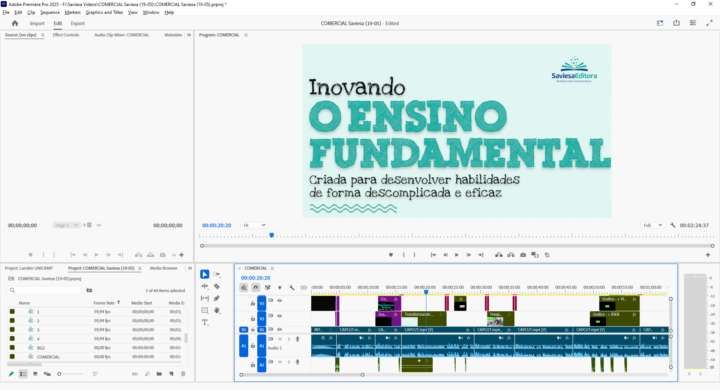Click Program Monitor scrubber playhead
720x390 pixels.
(272, 235)
